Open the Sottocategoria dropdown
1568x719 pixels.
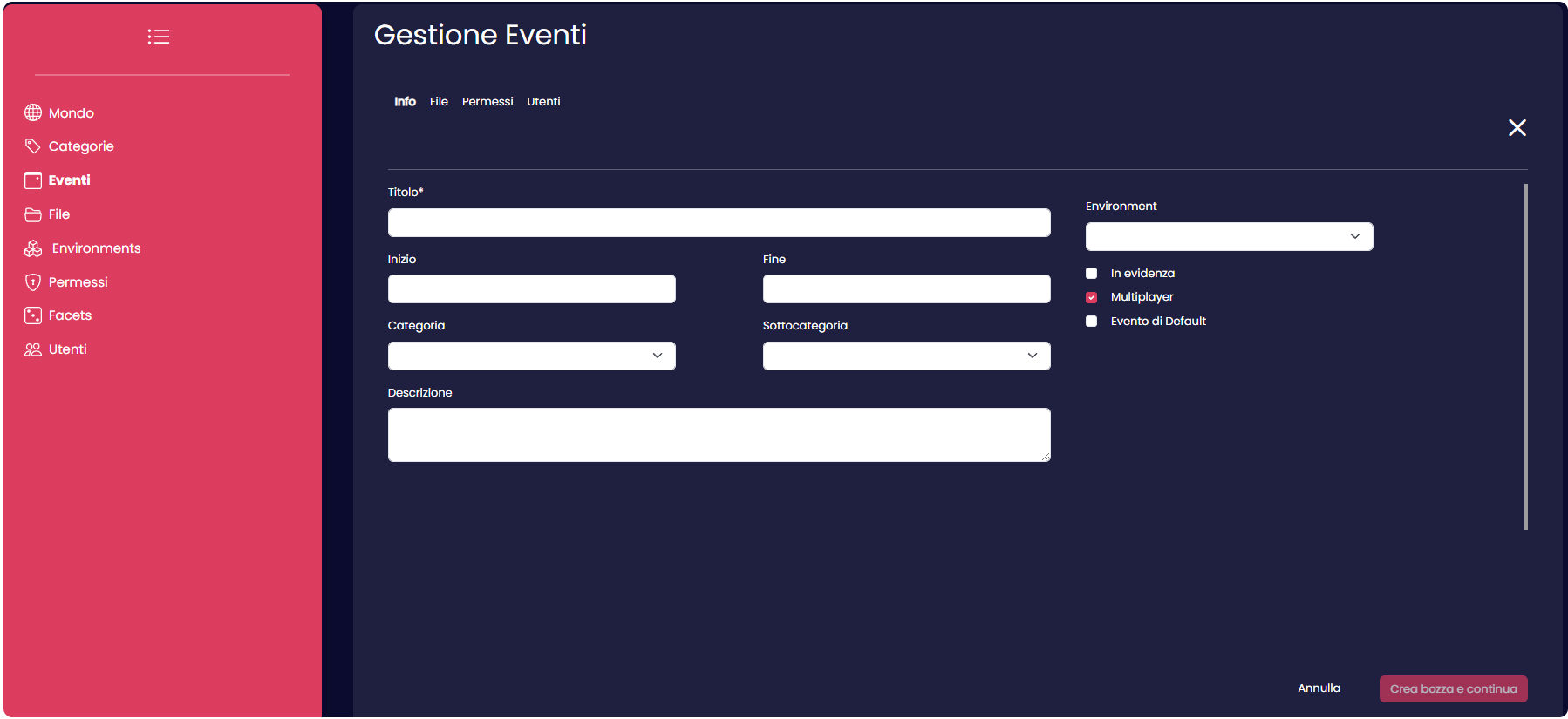(906, 356)
